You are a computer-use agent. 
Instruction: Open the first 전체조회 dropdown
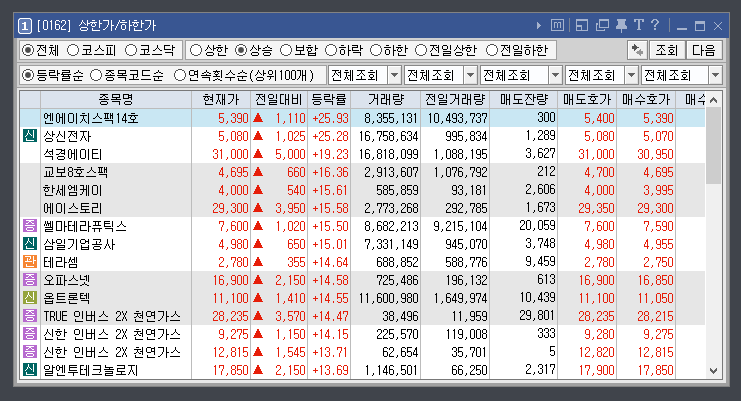[x=365, y=75]
